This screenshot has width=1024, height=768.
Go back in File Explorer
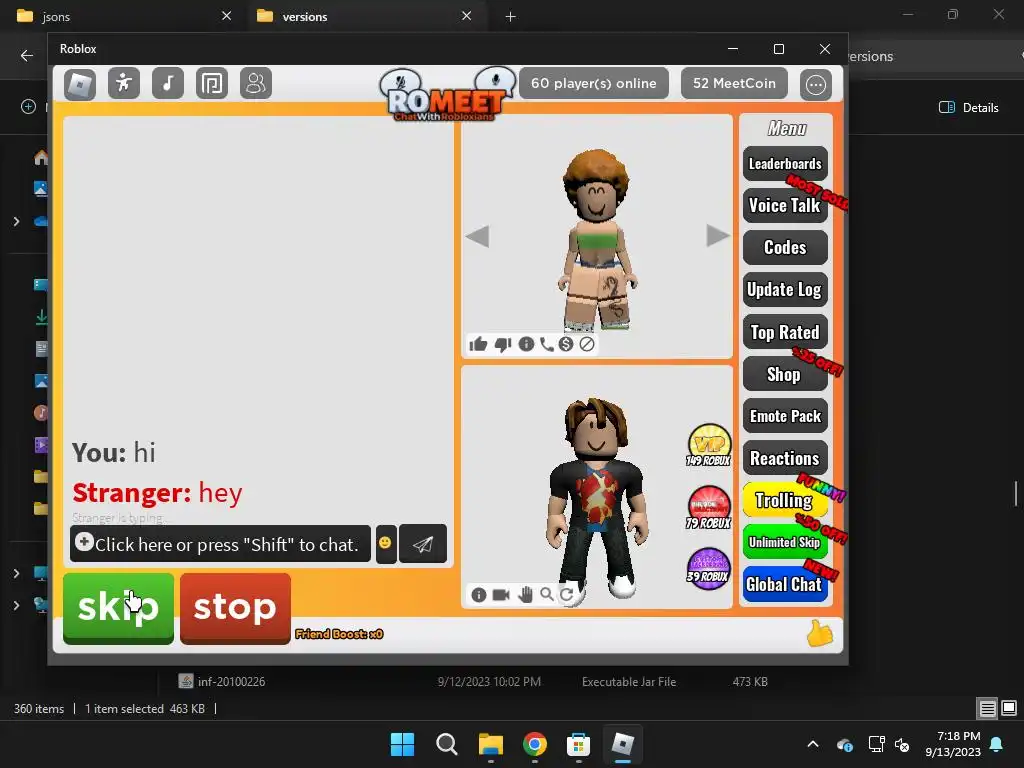click(x=27, y=56)
